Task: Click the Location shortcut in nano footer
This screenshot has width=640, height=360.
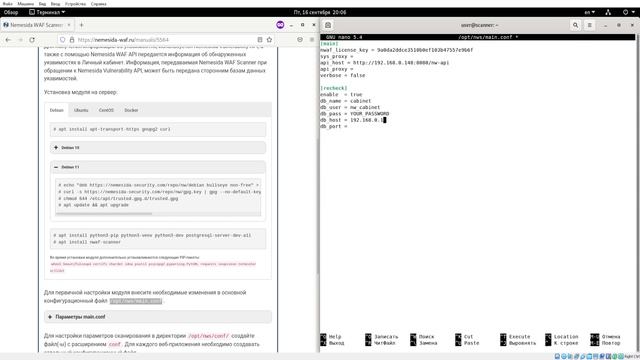Action: pos(562,337)
